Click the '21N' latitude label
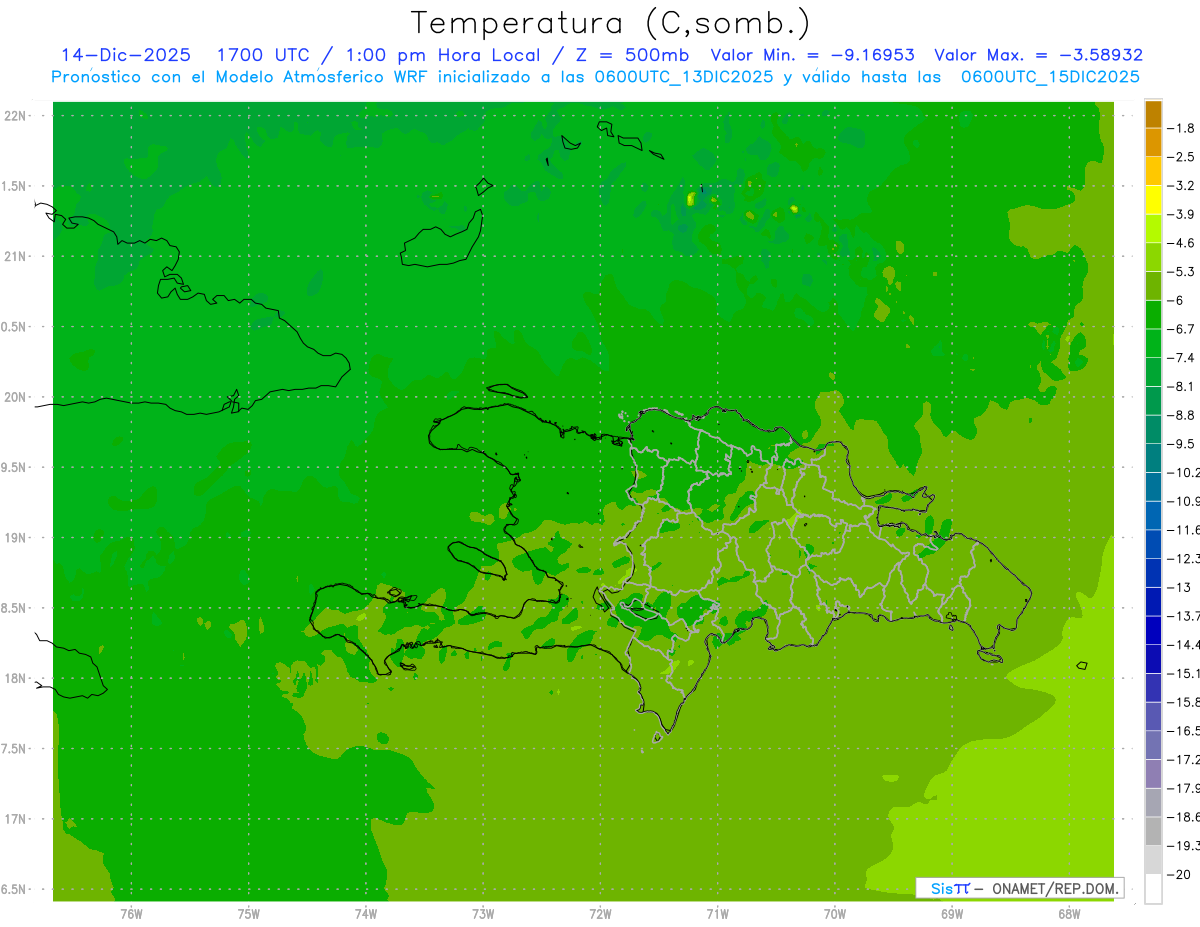Viewport: 1200px width, 927px height. click(x=15, y=257)
